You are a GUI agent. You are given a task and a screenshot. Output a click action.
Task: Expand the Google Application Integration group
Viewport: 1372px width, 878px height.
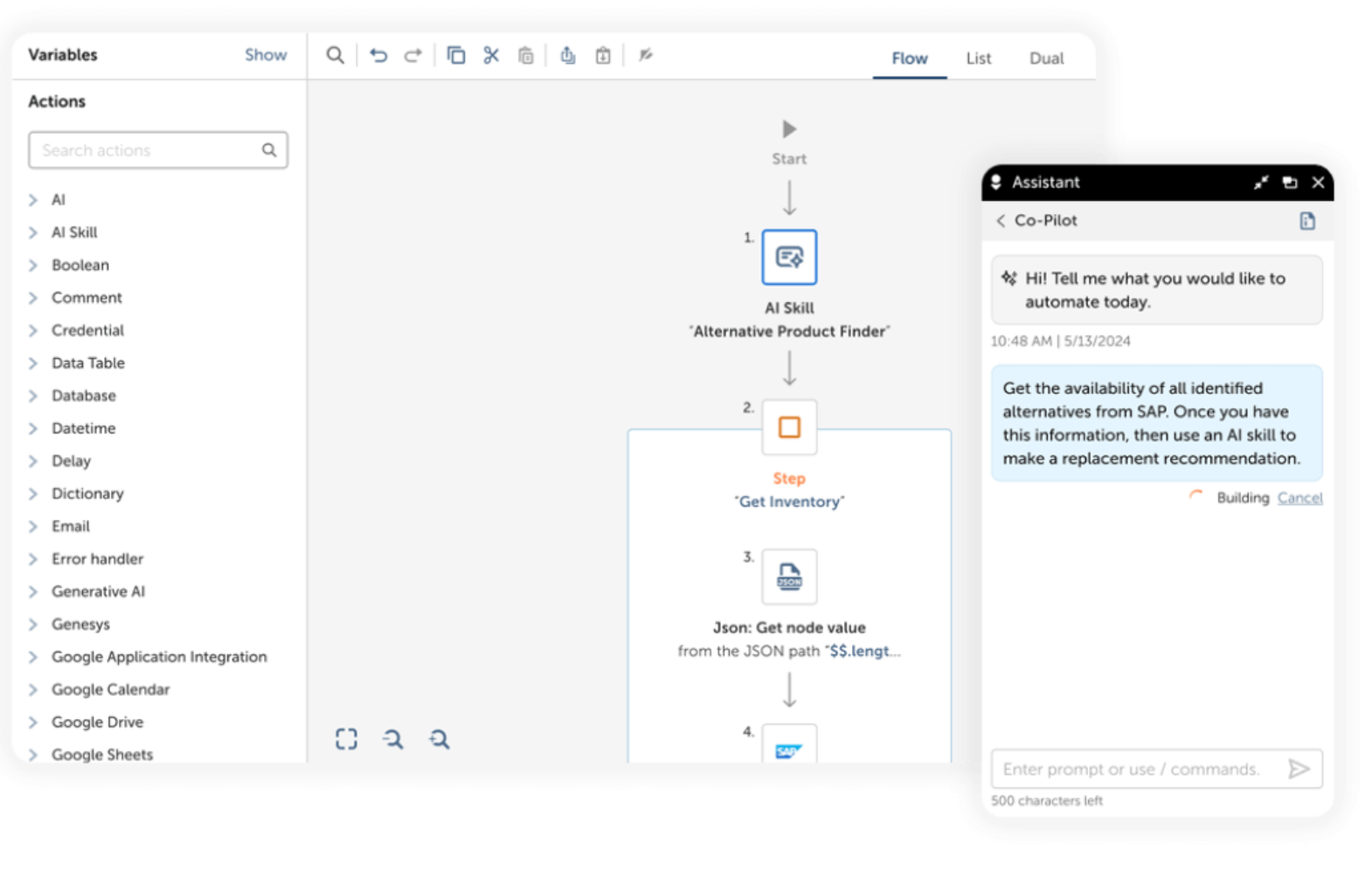click(33, 657)
